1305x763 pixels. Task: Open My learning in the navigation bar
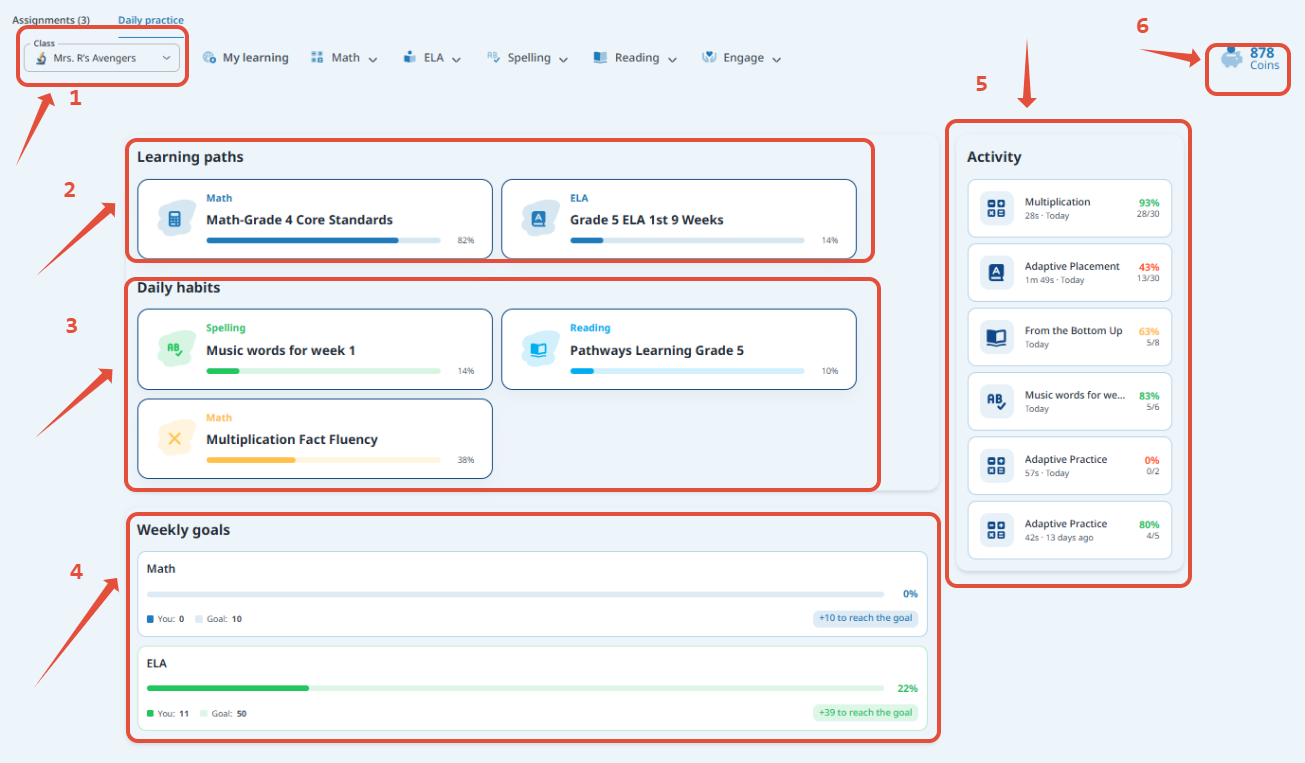pyautogui.click(x=245, y=58)
